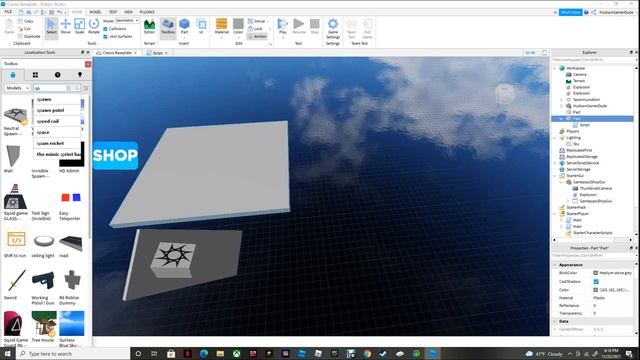Click the blue SHOP button in viewport

point(116,155)
